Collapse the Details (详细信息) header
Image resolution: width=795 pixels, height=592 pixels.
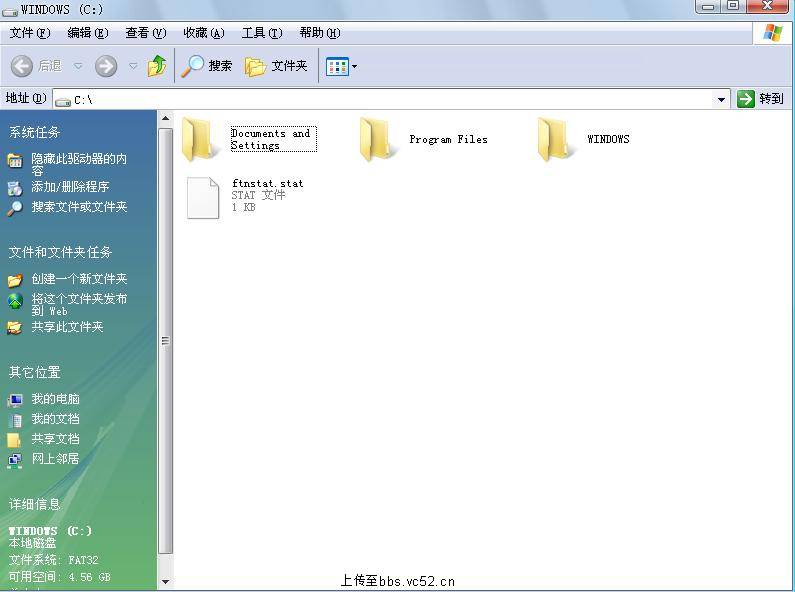coord(34,504)
